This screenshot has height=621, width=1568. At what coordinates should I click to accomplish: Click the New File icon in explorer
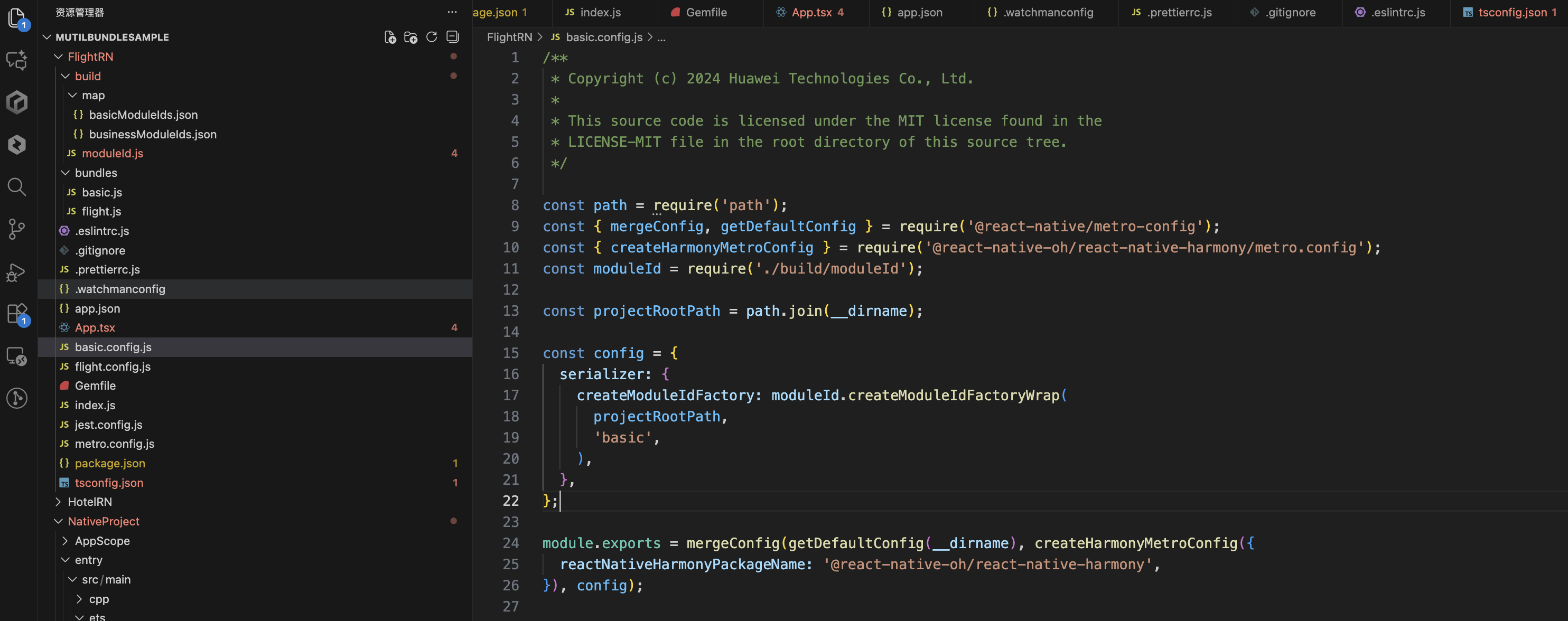tap(390, 37)
